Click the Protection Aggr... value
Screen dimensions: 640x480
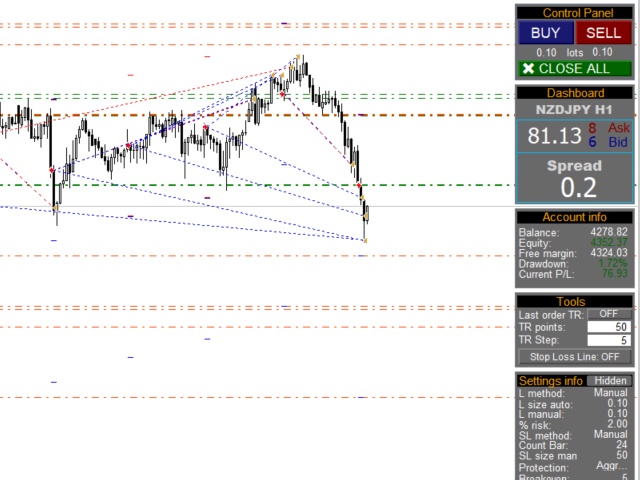coord(611,466)
